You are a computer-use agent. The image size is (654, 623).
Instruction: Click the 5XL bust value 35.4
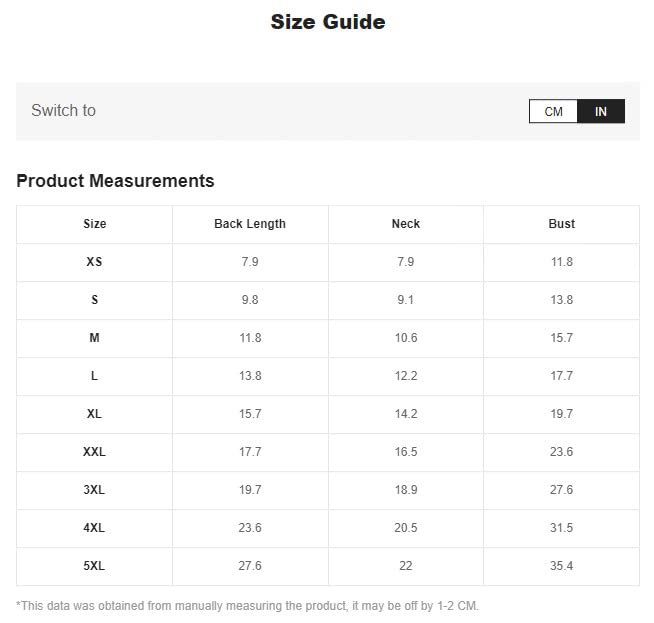[561, 566]
